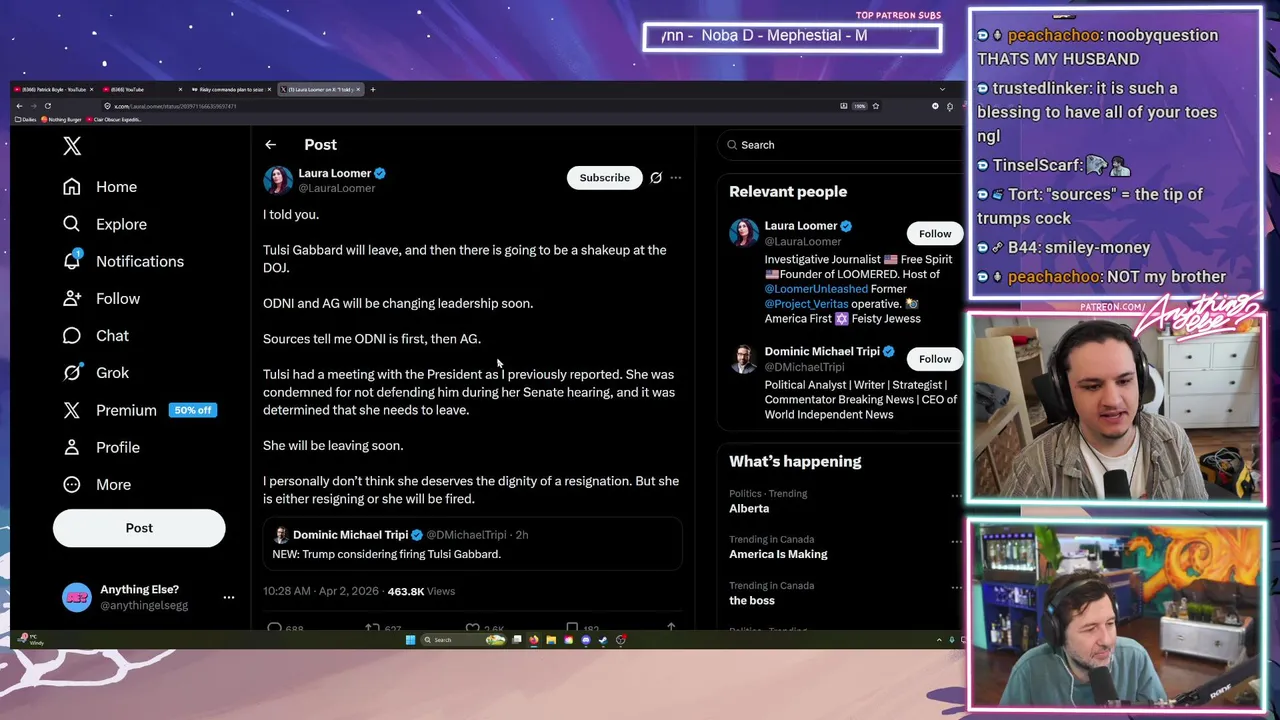Expand the More menu in sidebar

[x=97, y=484]
